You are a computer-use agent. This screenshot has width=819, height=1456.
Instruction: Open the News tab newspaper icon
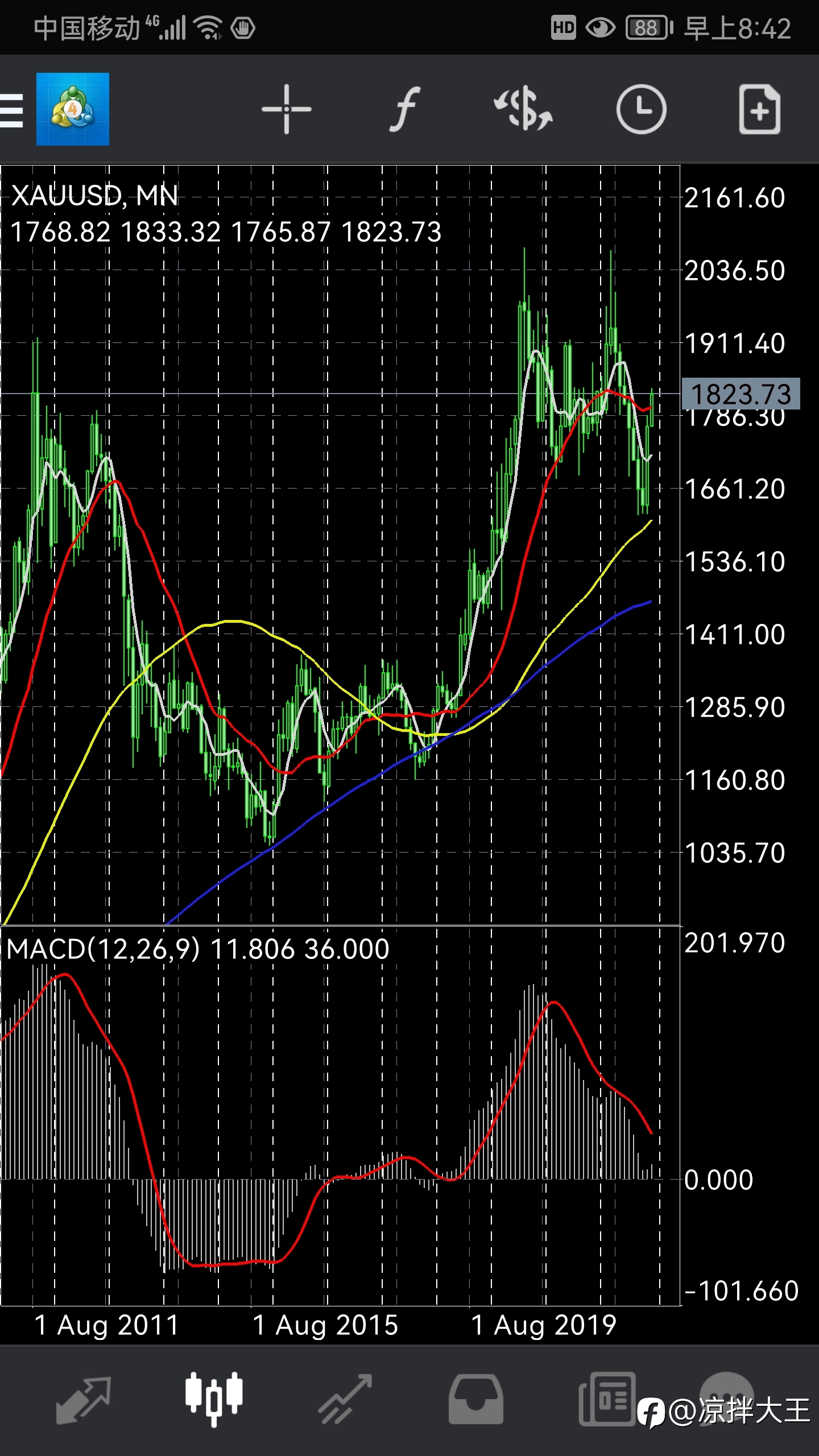(x=607, y=1400)
